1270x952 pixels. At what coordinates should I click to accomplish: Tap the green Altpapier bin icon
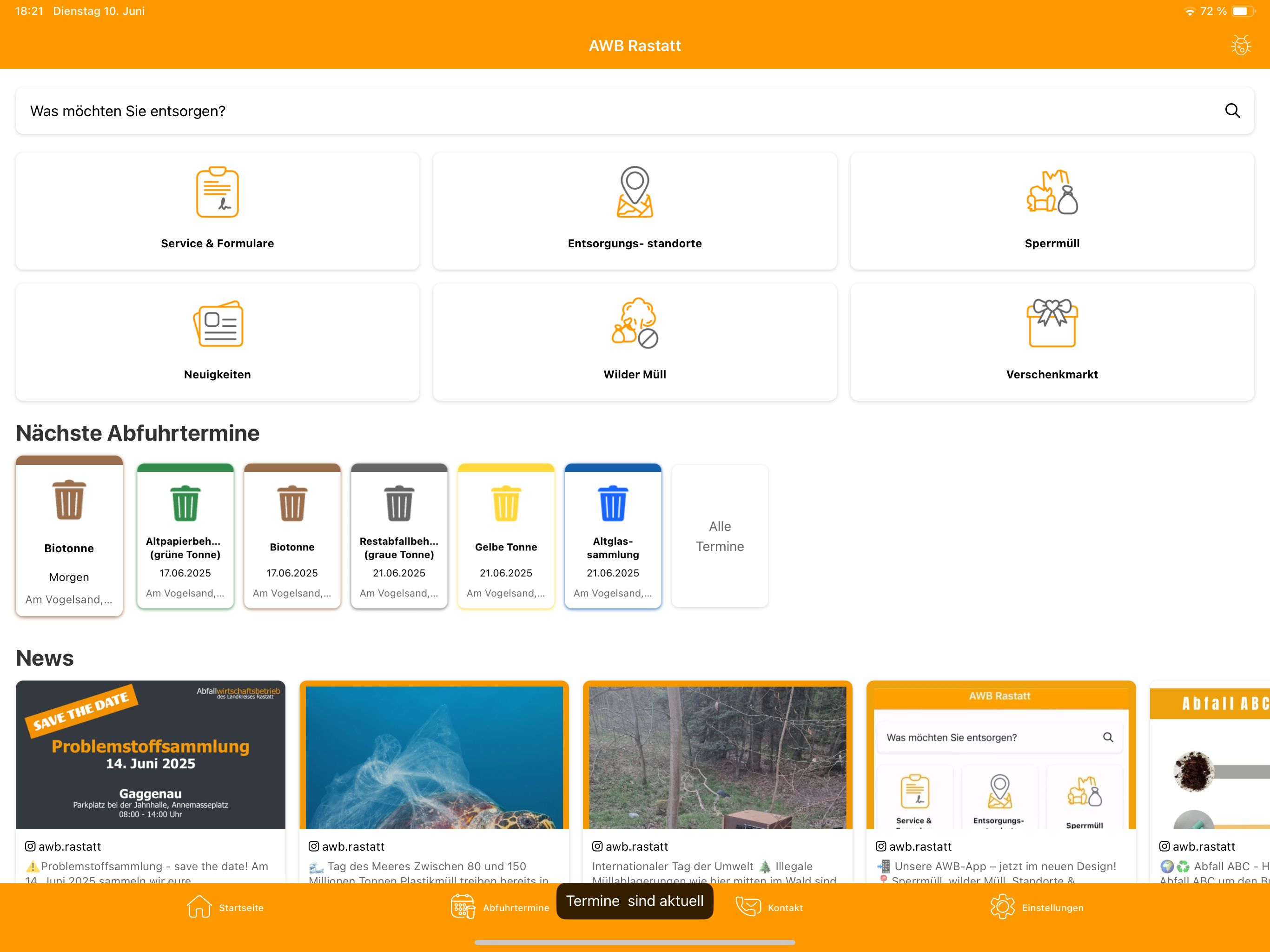point(185,503)
